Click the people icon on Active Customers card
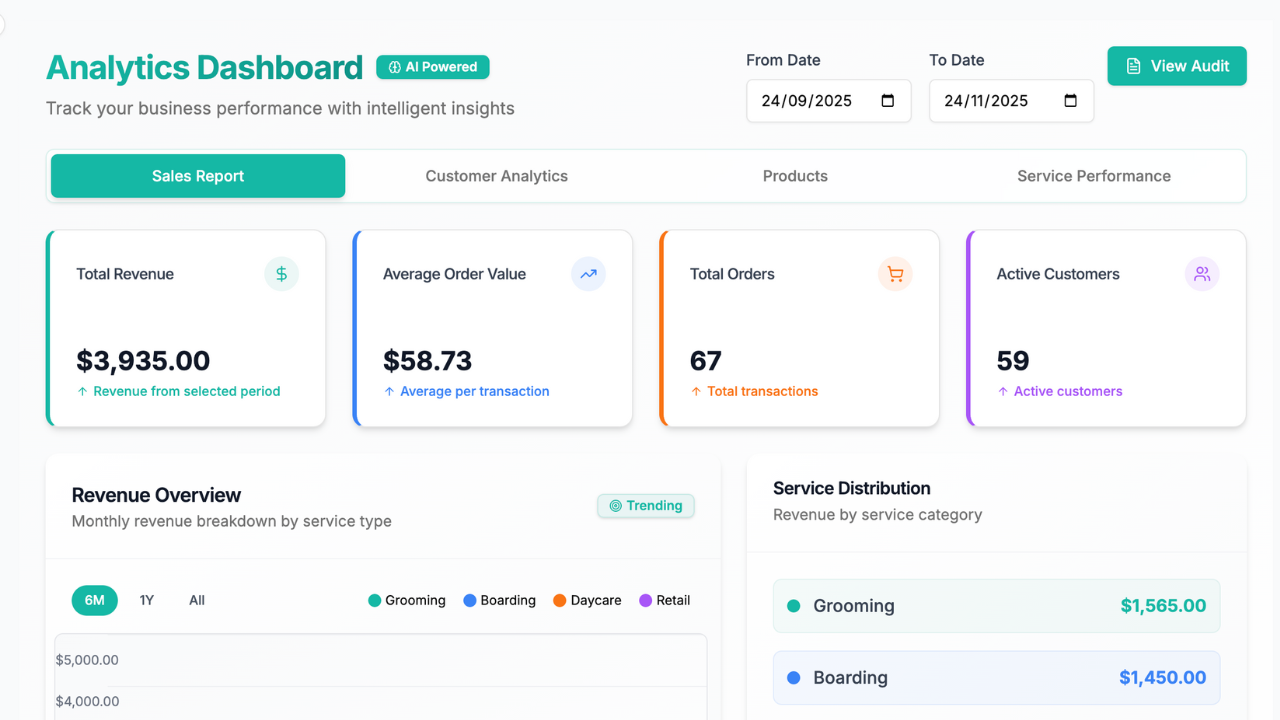The height and width of the screenshot is (720, 1280). coord(1202,273)
